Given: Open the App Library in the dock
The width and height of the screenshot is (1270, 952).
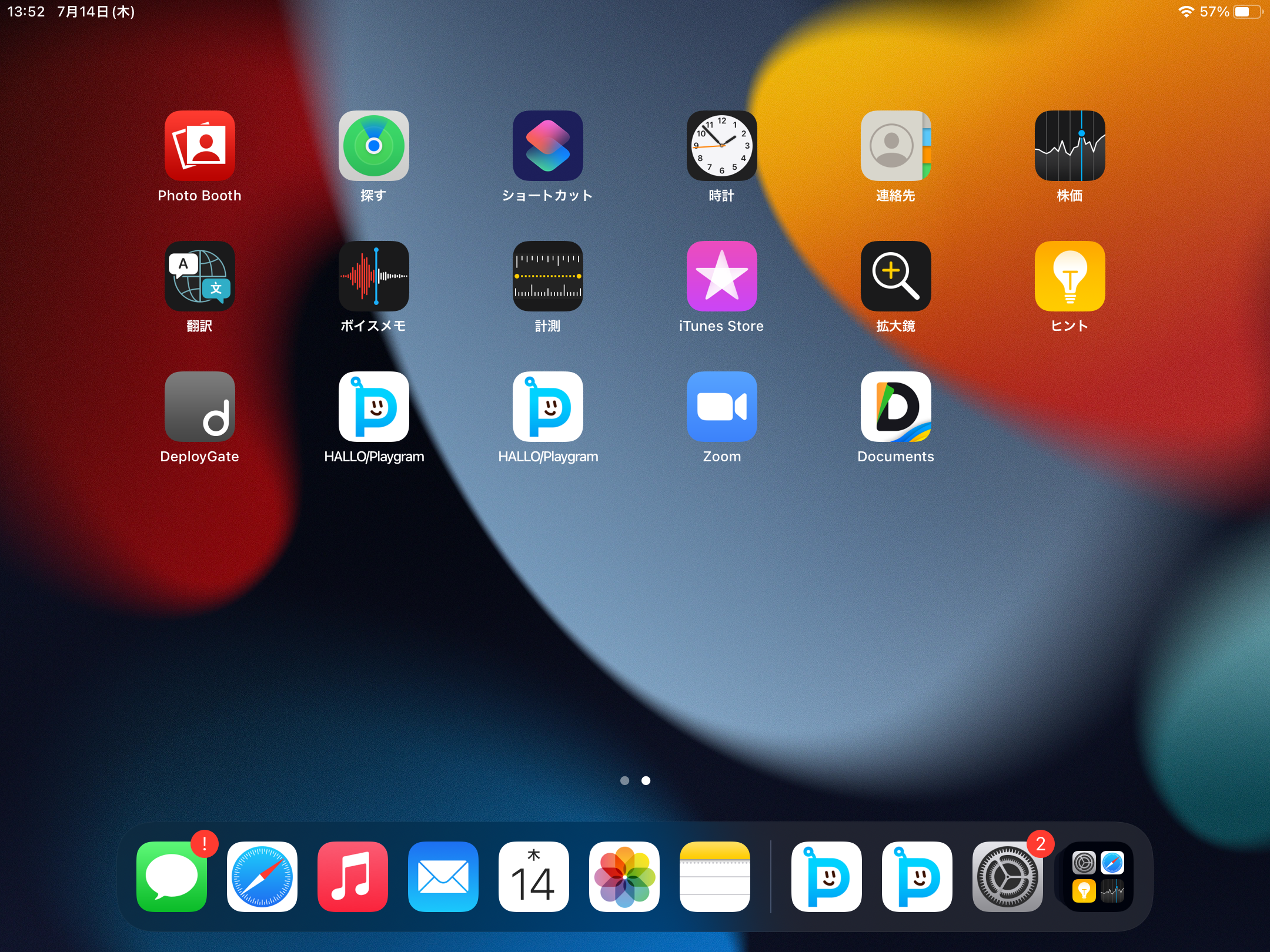Looking at the screenshot, I should click(x=1098, y=877).
